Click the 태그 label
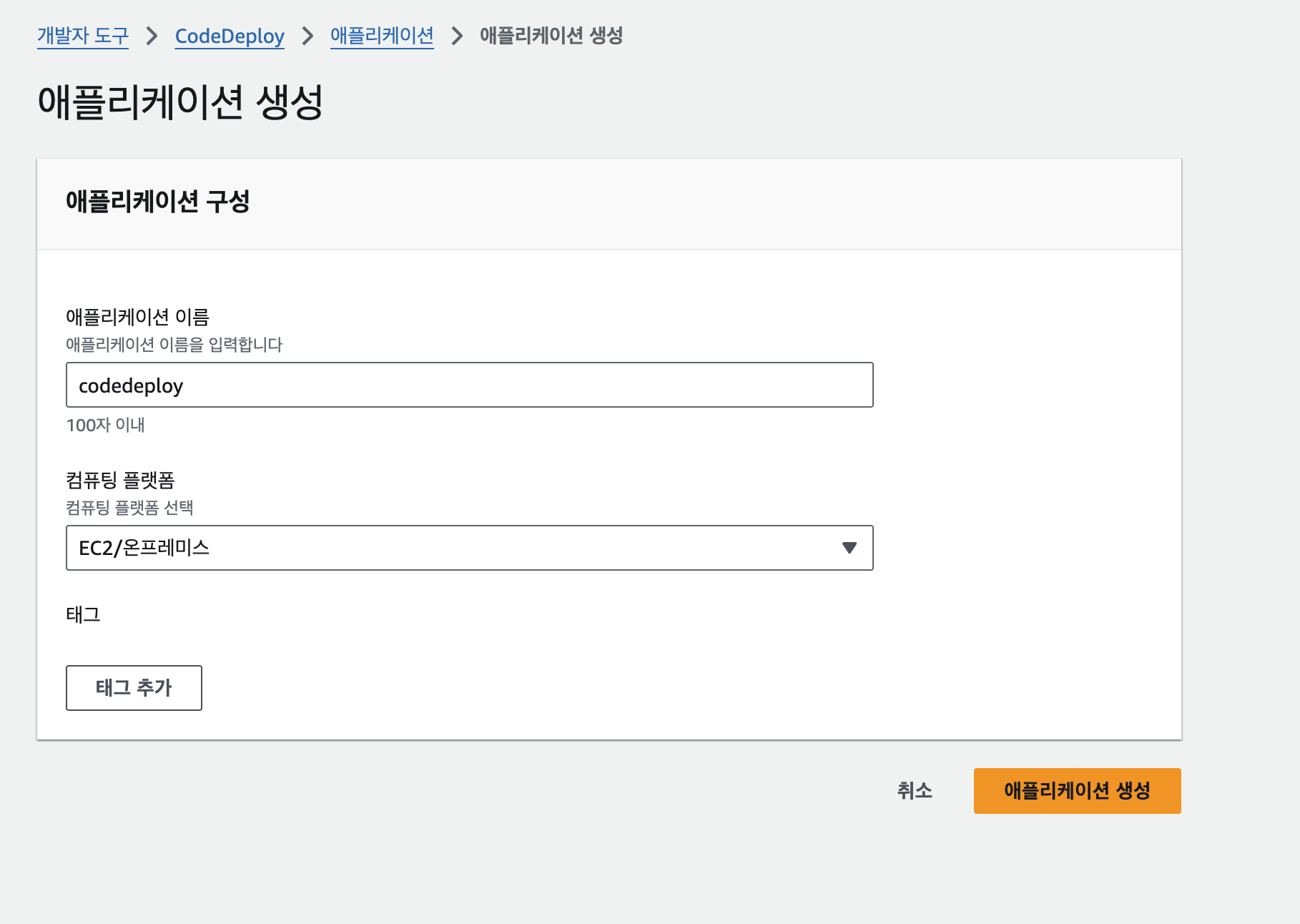The width and height of the screenshot is (1300, 924). point(84,615)
